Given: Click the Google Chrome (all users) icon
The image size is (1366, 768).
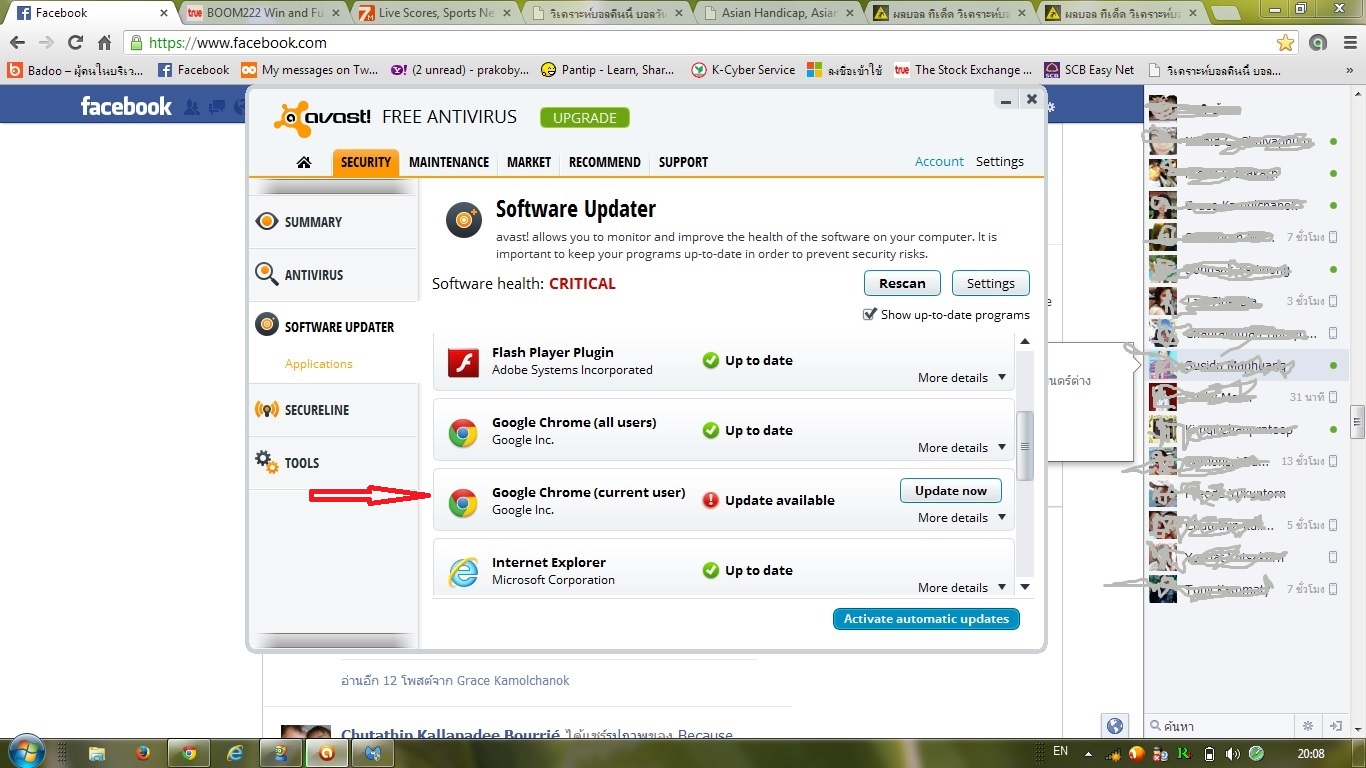Looking at the screenshot, I should [463, 432].
